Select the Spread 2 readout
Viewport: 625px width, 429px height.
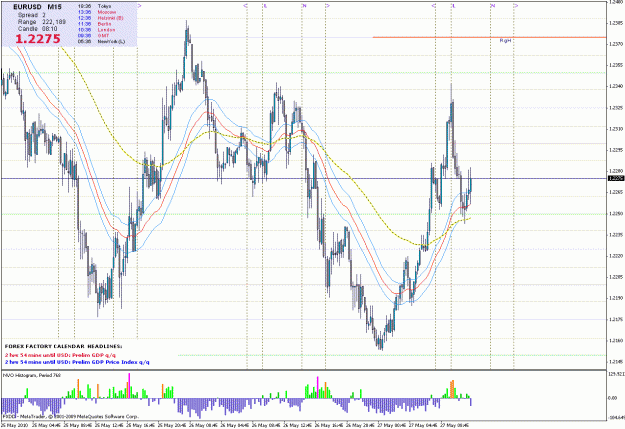point(32,15)
